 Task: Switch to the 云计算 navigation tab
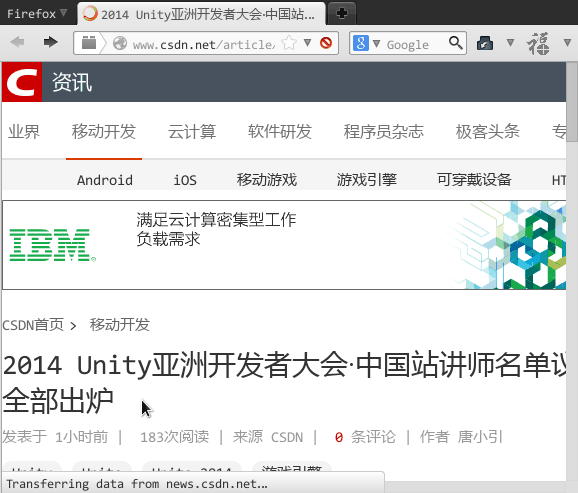[192, 132]
